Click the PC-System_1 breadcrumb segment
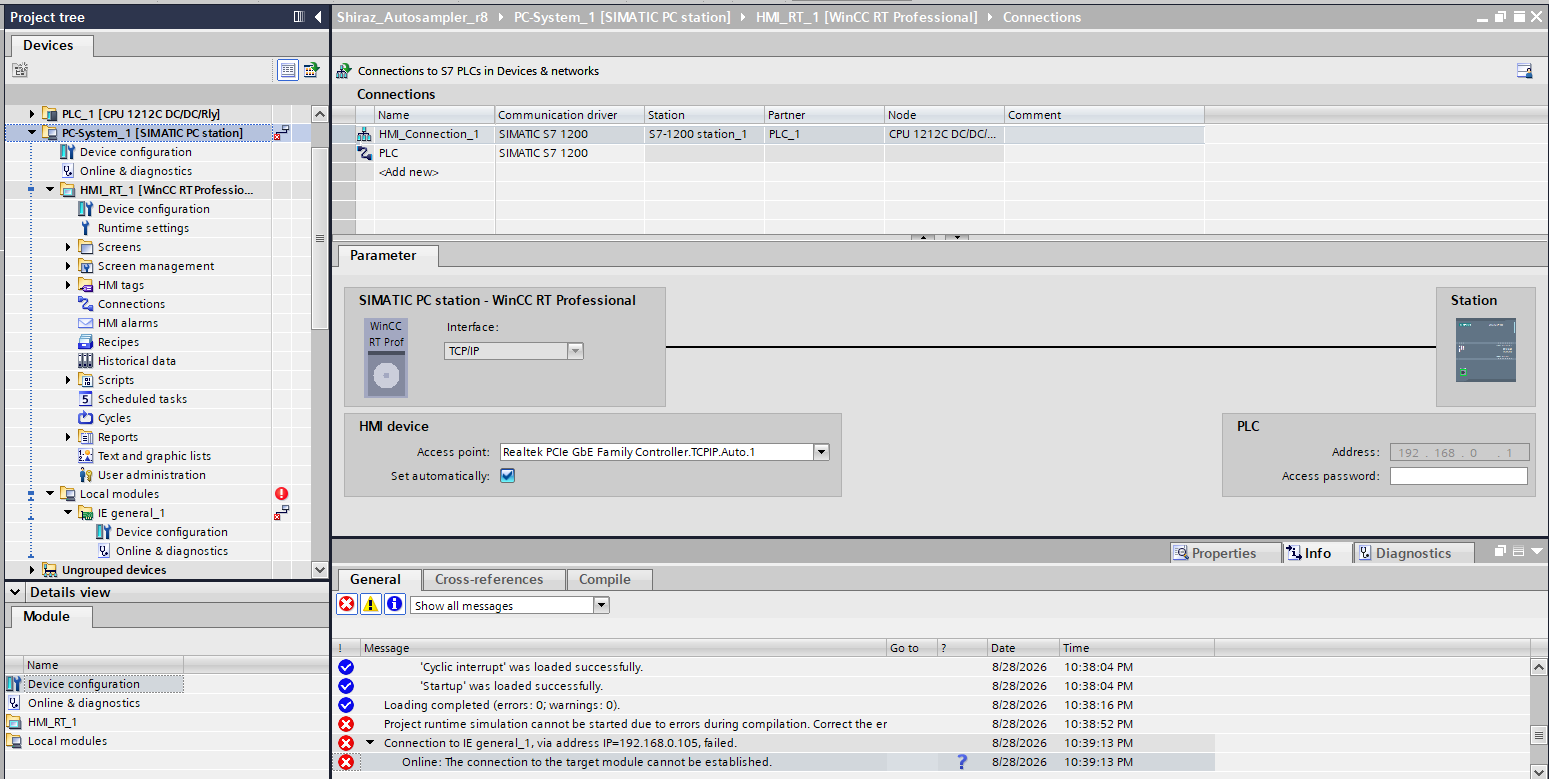Image resolution: width=1549 pixels, height=779 pixels. (623, 17)
